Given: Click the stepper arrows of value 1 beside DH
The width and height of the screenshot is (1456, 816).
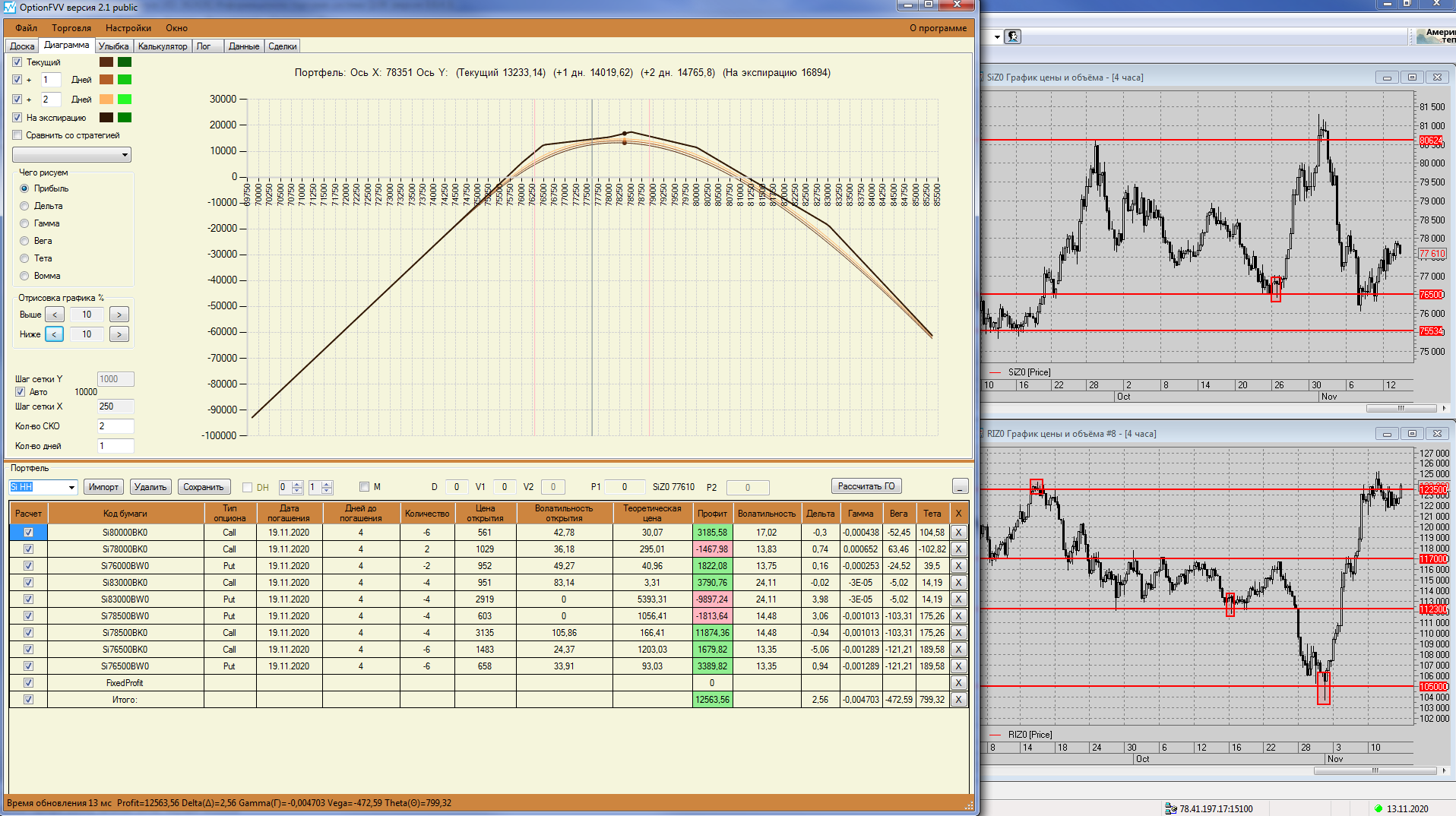Looking at the screenshot, I should (327, 487).
